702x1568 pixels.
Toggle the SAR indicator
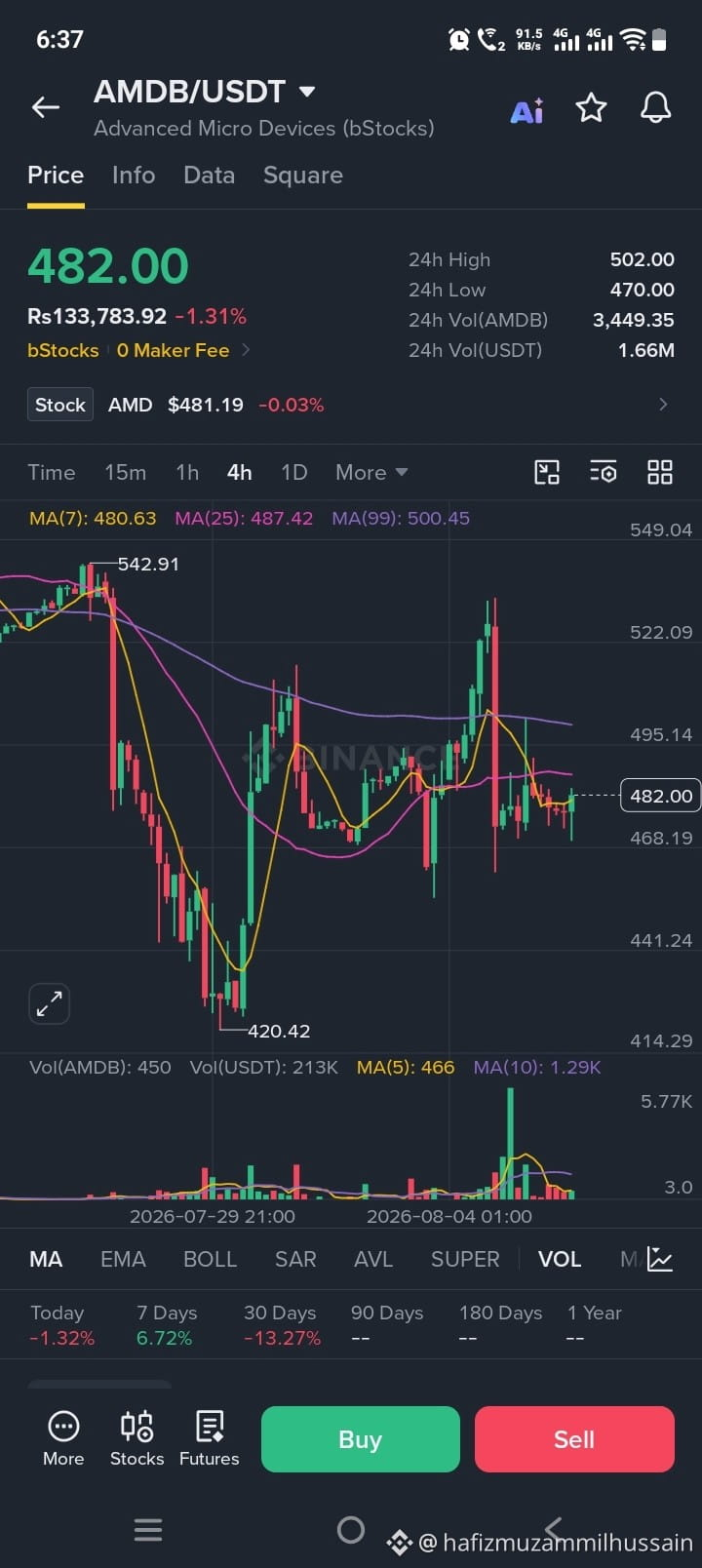(295, 1259)
